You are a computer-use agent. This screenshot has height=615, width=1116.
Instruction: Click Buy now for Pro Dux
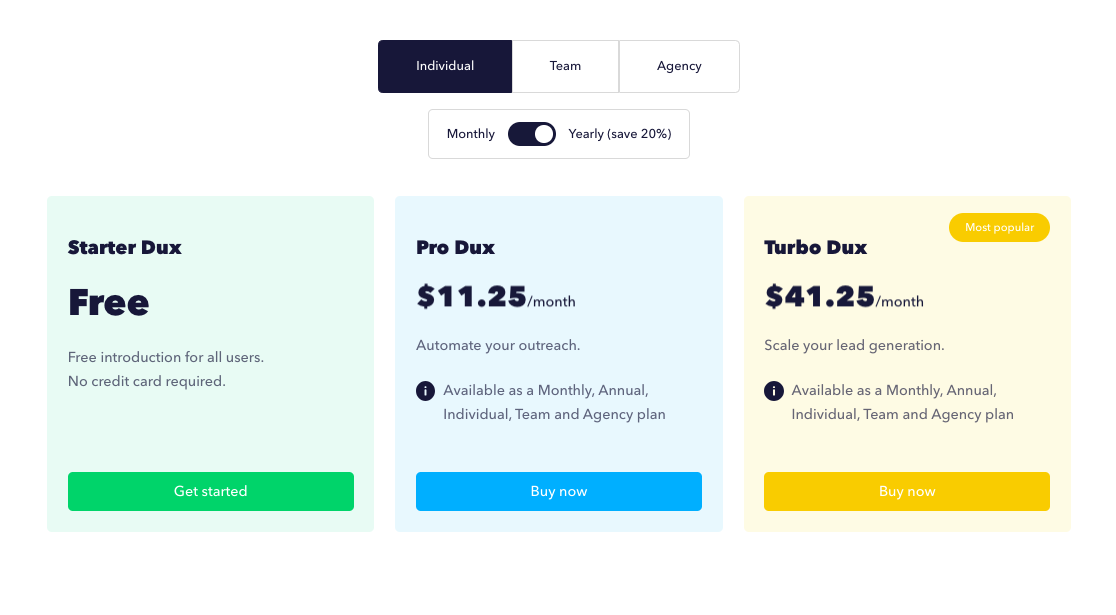pos(559,491)
